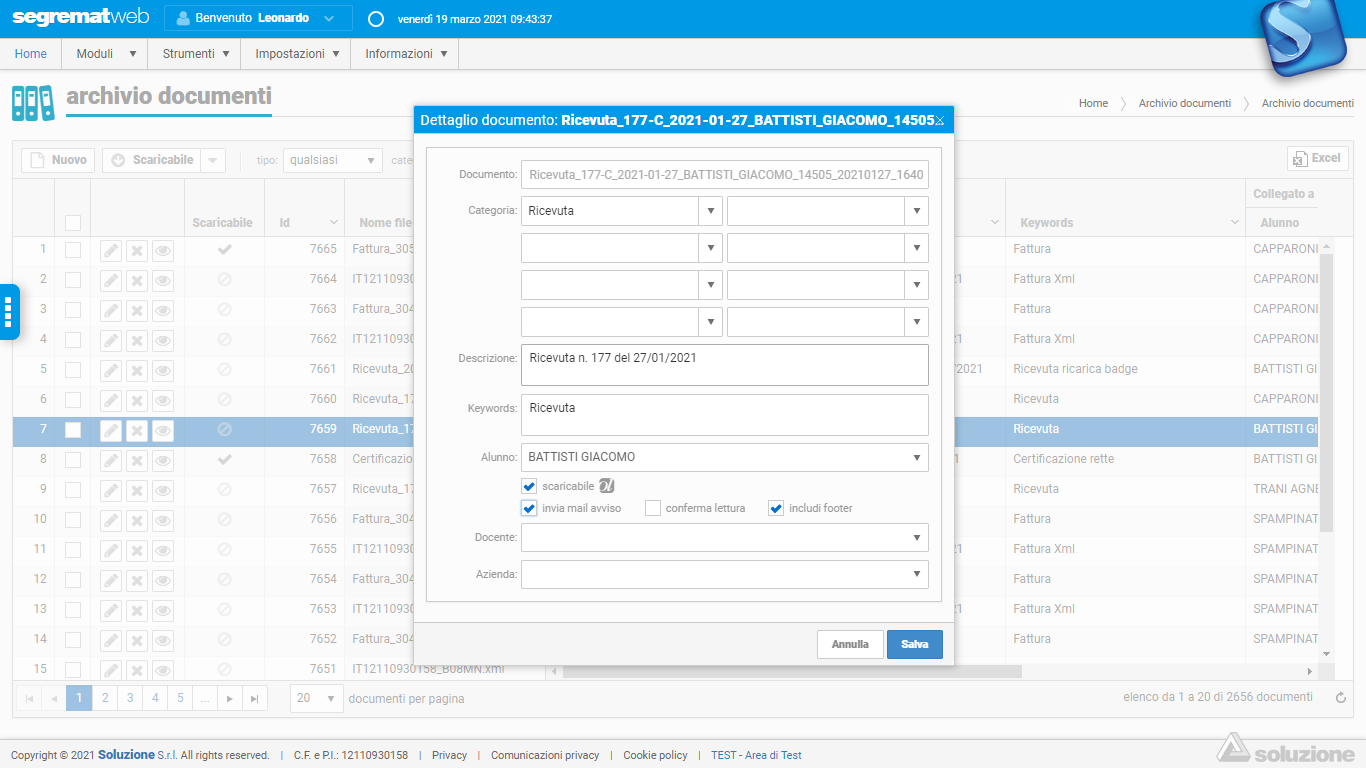Click the icon next to scaricabile checkbox
This screenshot has height=768, width=1366.
[x=606, y=486]
